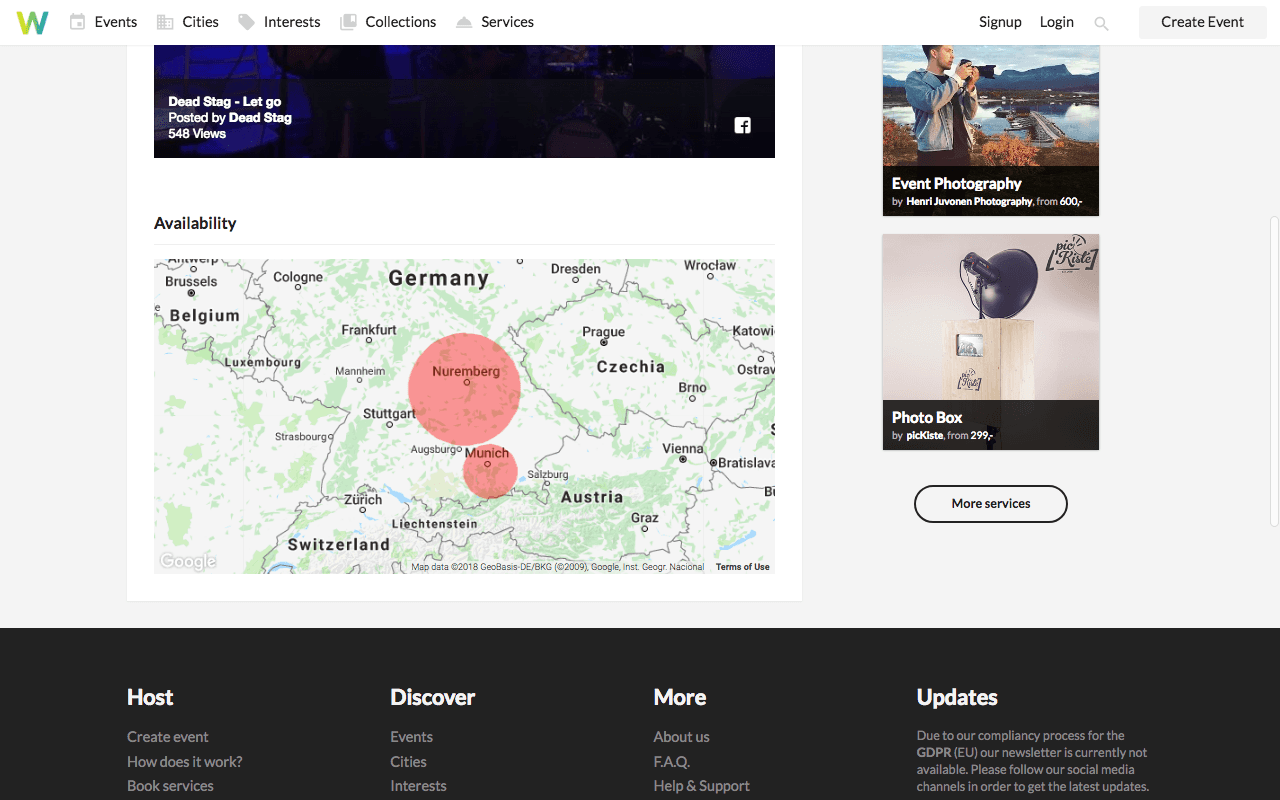This screenshot has height=800, width=1280.
Task: Click the footer Book services link
Action: (170, 786)
